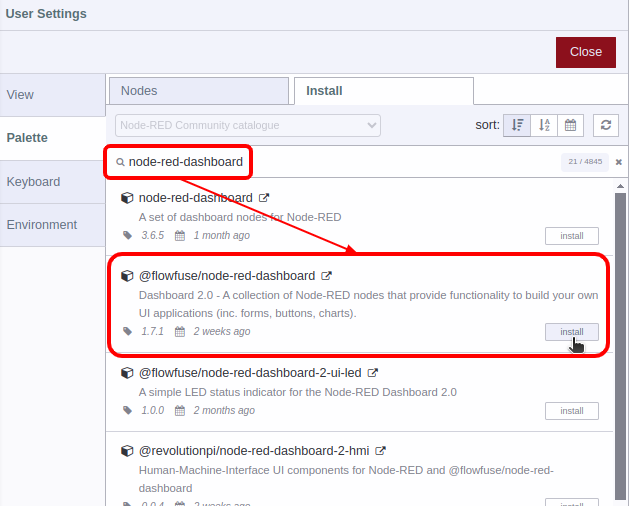
Task: Click the version tag icon beside 3.6.5
Action: click(x=127, y=236)
